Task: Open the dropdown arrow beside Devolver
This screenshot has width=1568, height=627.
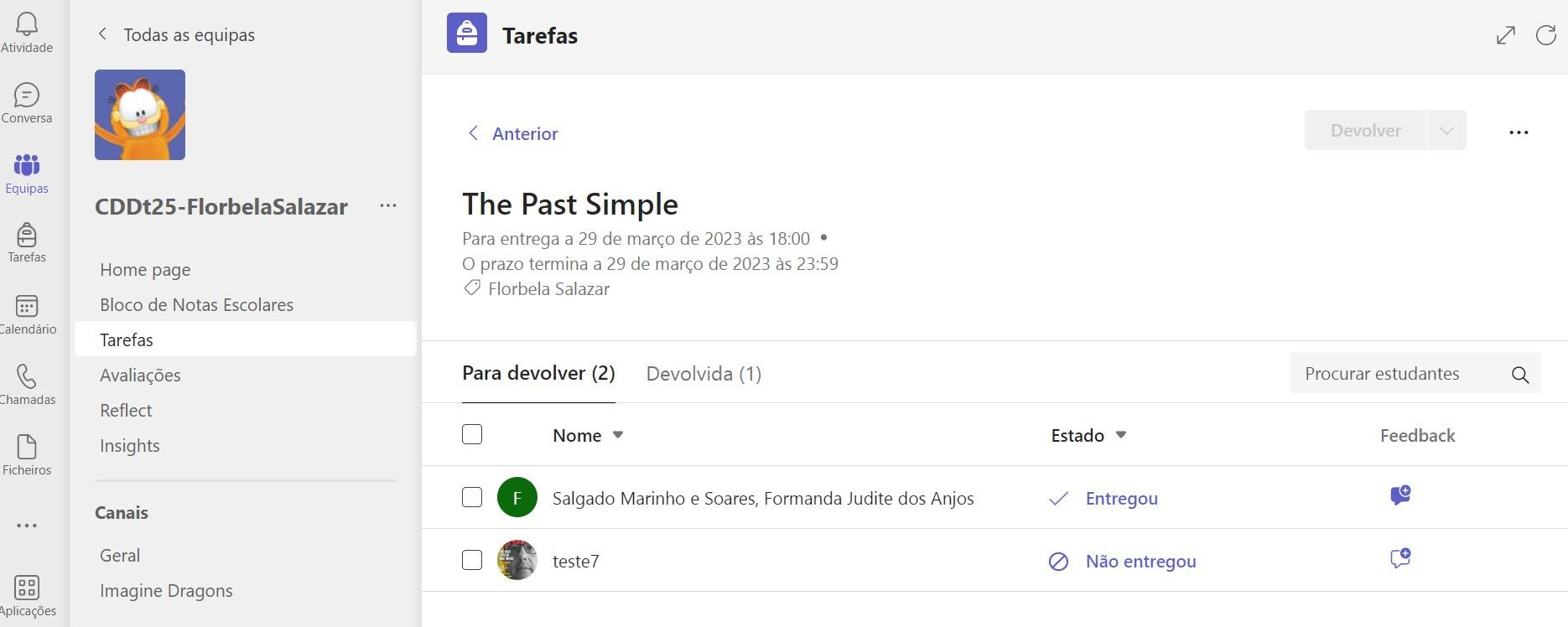Action: pos(1446,131)
